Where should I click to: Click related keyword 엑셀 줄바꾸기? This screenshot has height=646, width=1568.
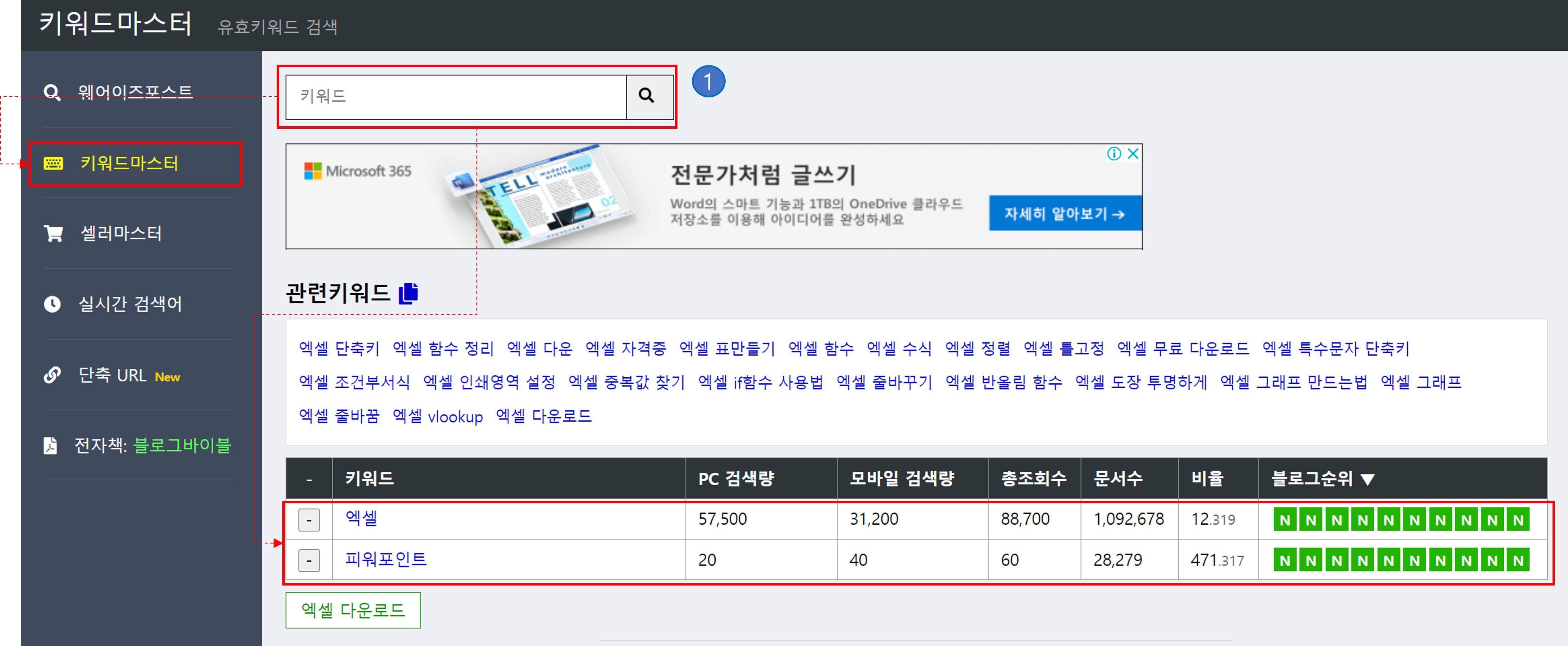point(884,382)
